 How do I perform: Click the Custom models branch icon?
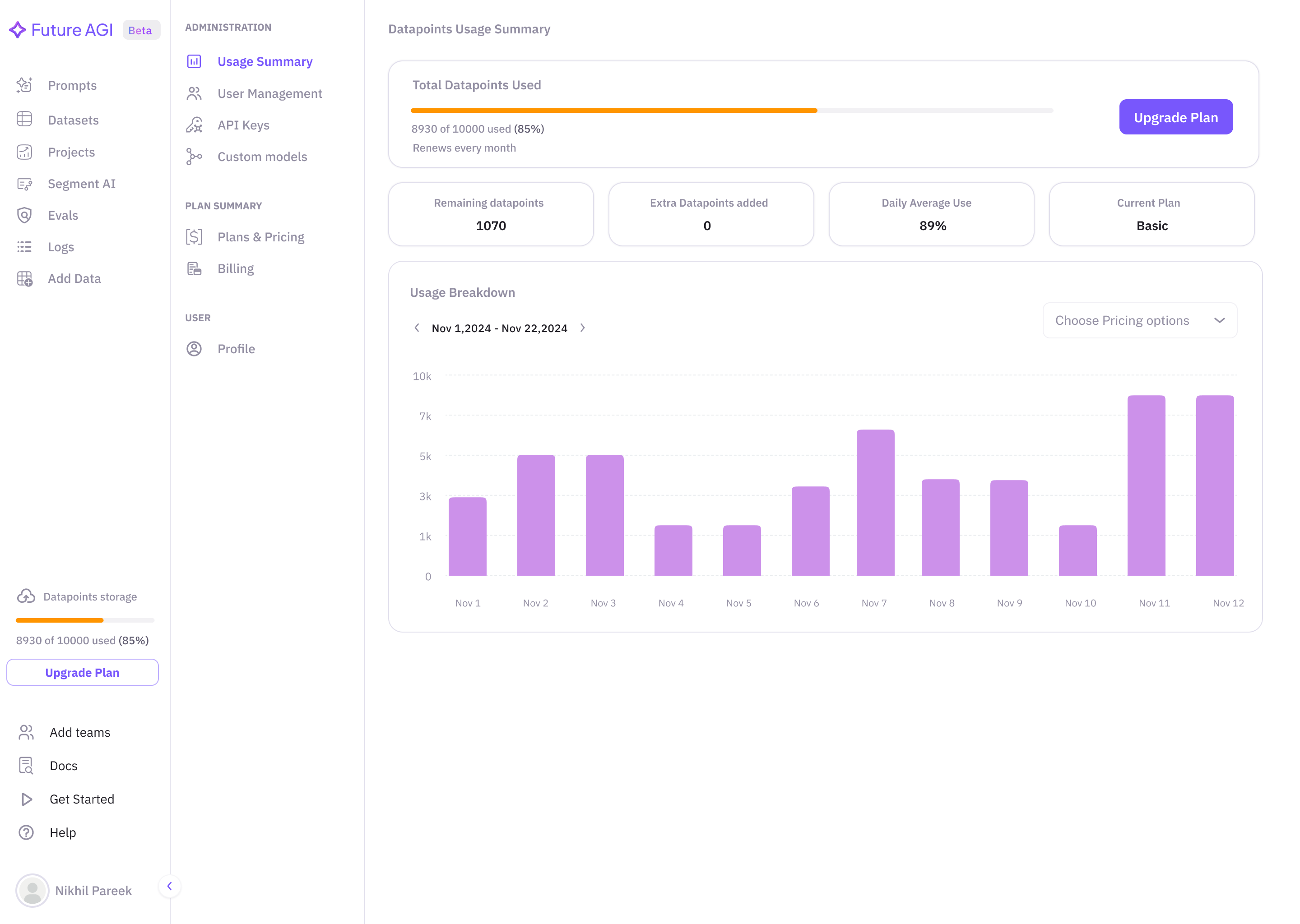pos(194,157)
